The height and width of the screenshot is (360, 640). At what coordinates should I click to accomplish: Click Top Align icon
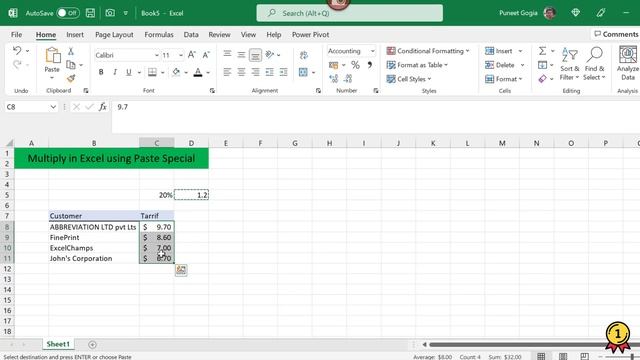click(227, 54)
